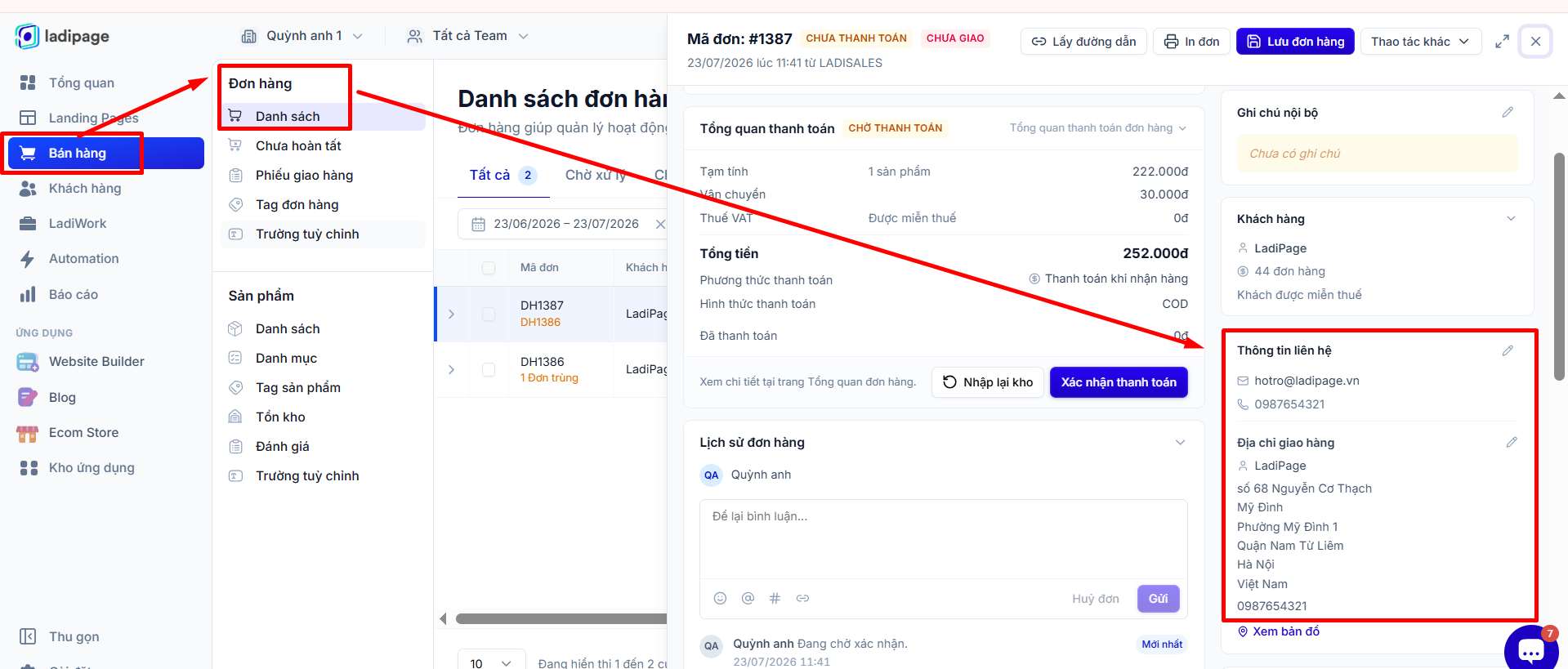The image size is (1568, 669).
Task: Open Tổng quan thanh toán đơn hàng dropdown
Action: coord(1097,128)
